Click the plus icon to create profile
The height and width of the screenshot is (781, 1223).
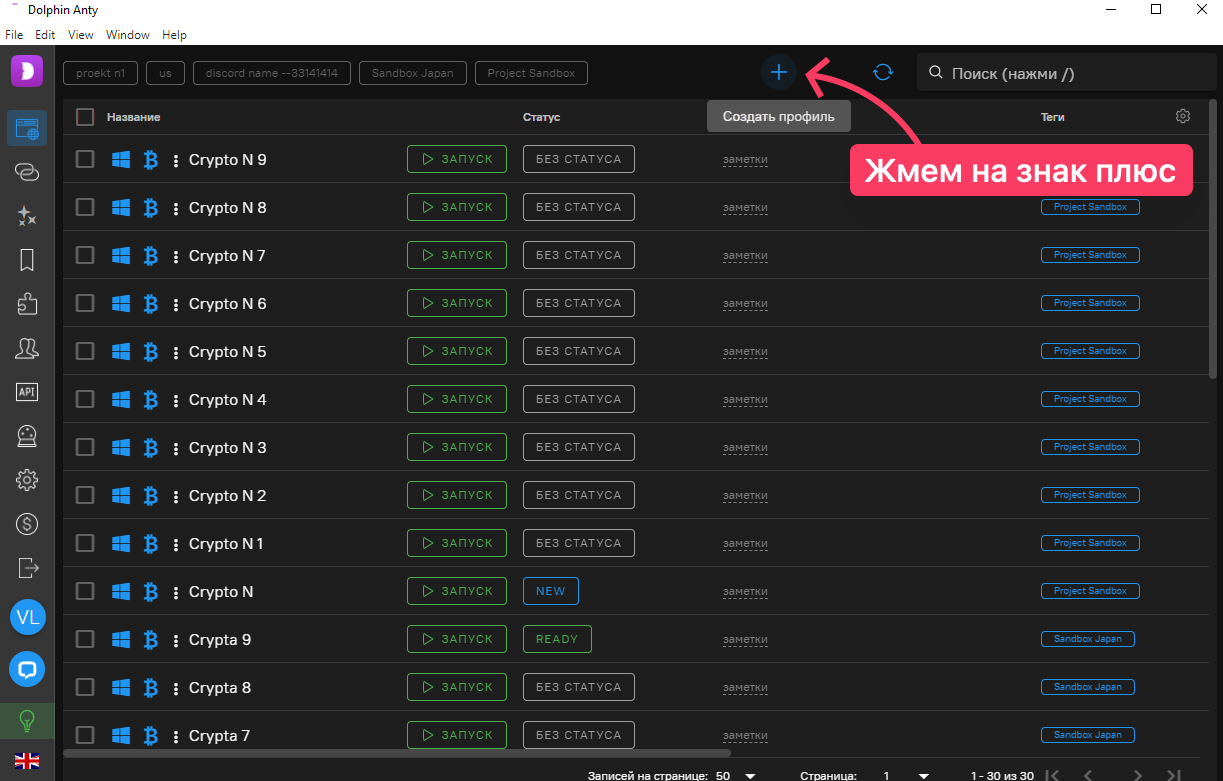(779, 72)
